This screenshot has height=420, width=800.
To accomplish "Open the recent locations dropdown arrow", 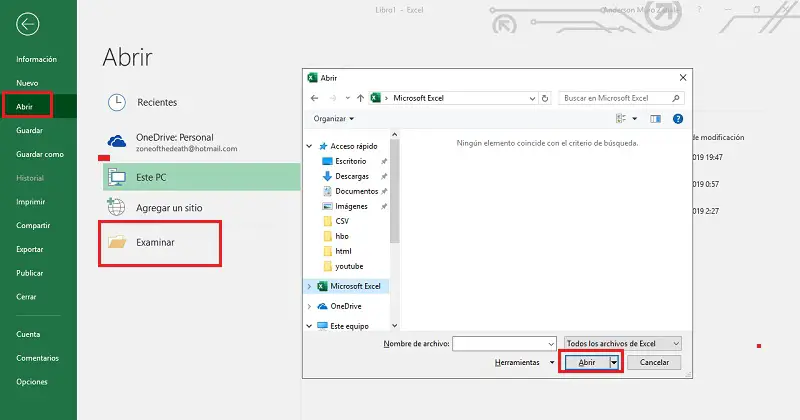I will (x=347, y=98).
